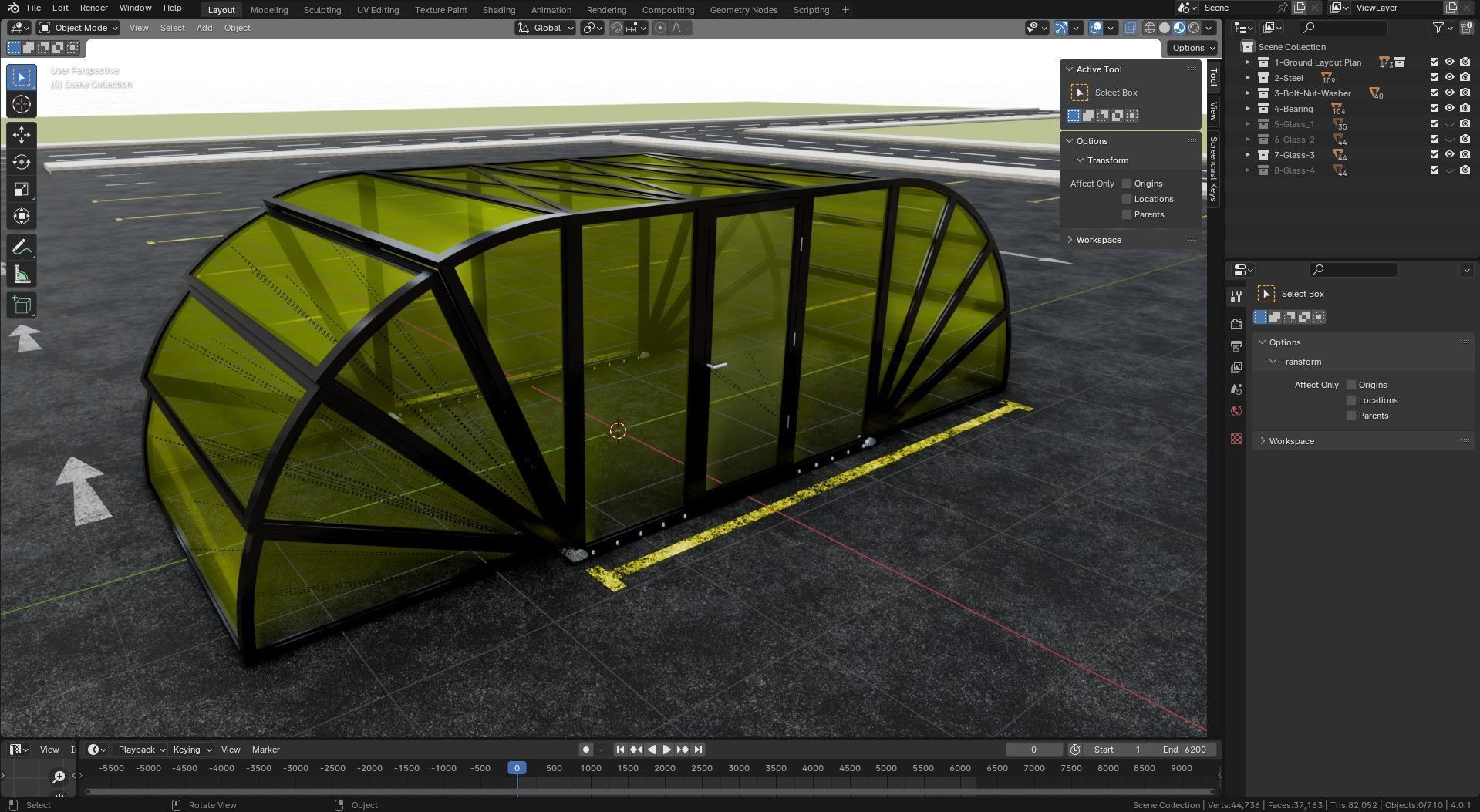Toggle auto keying record button
Viewport: 1480px width, 812px height.
[585, 750]
